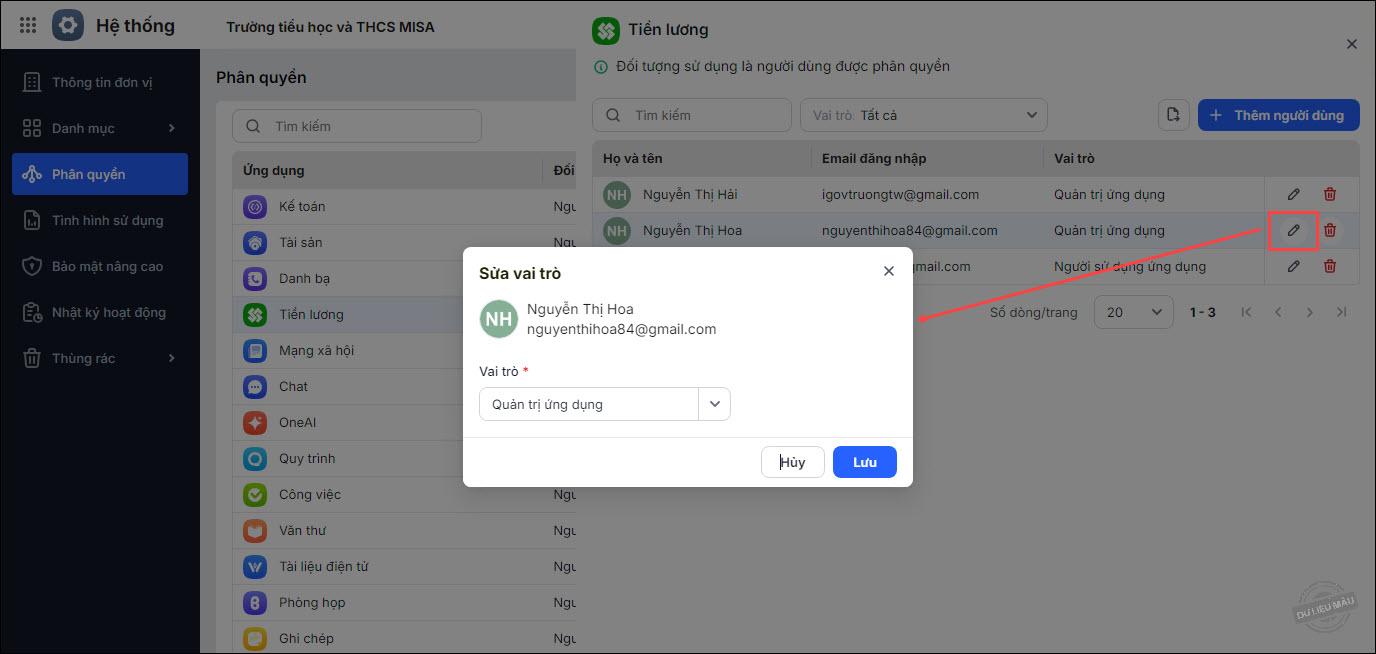The height and width of the screenshot is (654, 1376).
Task: Click the user search field in Tiền lương
Action: click(x=692, y=115)
